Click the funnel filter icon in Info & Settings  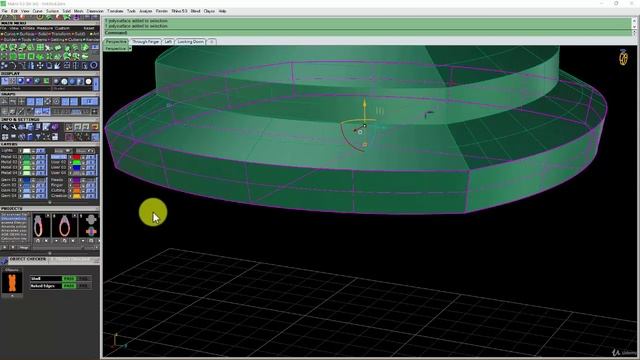tap(38, 137)
